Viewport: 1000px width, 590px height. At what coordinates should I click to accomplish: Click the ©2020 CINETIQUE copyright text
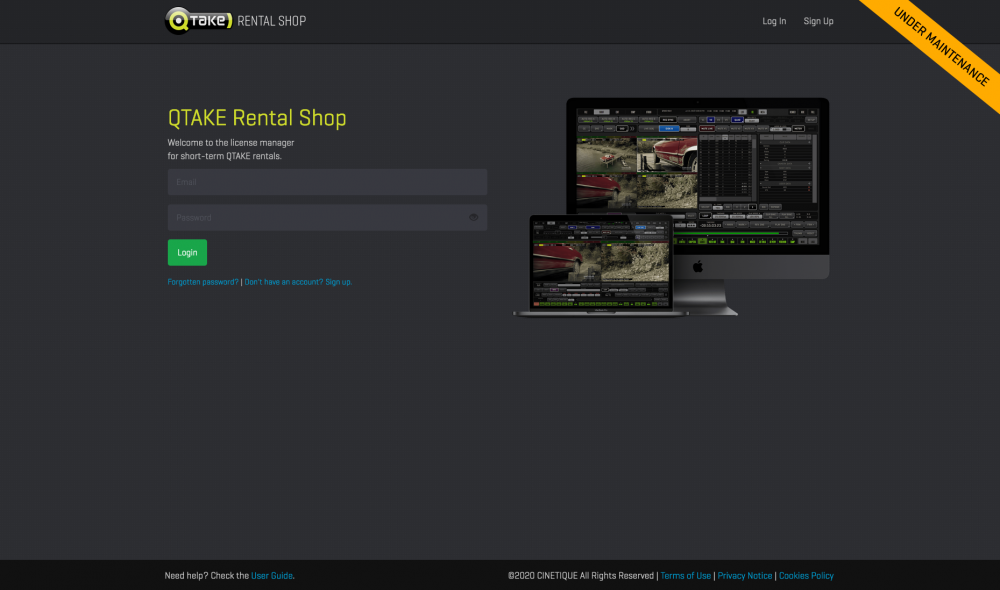click(580, 576)
